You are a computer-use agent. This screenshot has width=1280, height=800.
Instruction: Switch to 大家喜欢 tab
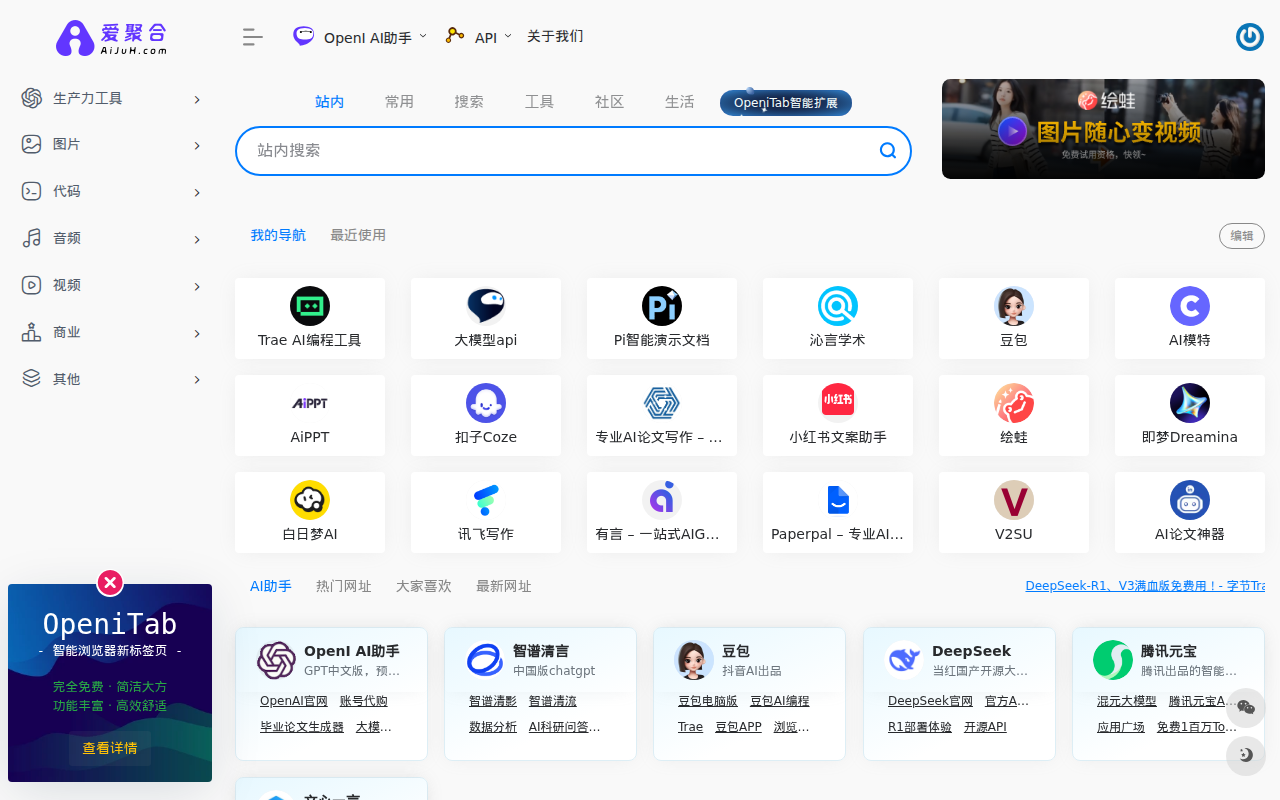[423, 586]
